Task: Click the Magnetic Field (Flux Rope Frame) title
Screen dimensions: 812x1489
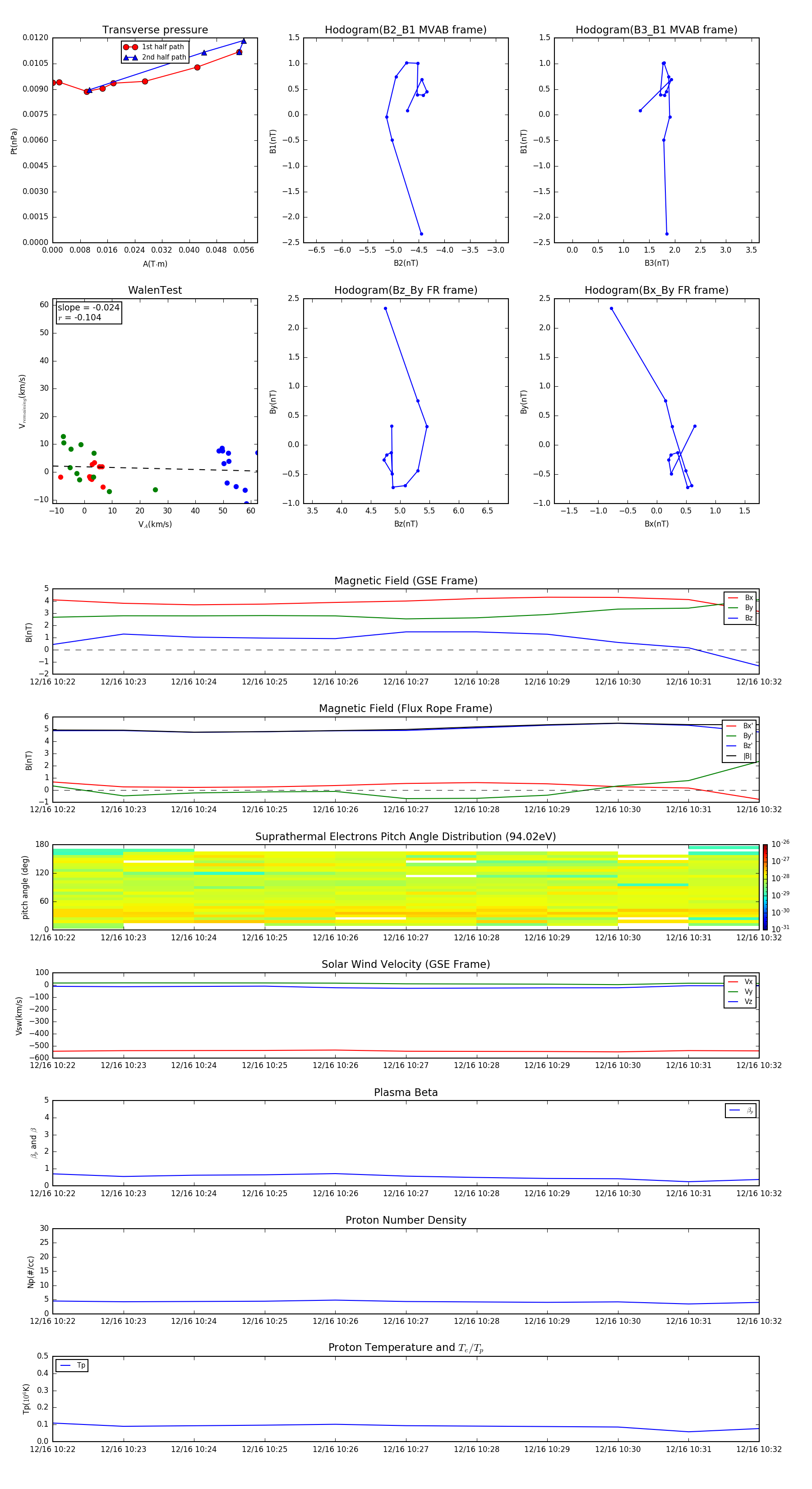Action: (406, 709)
